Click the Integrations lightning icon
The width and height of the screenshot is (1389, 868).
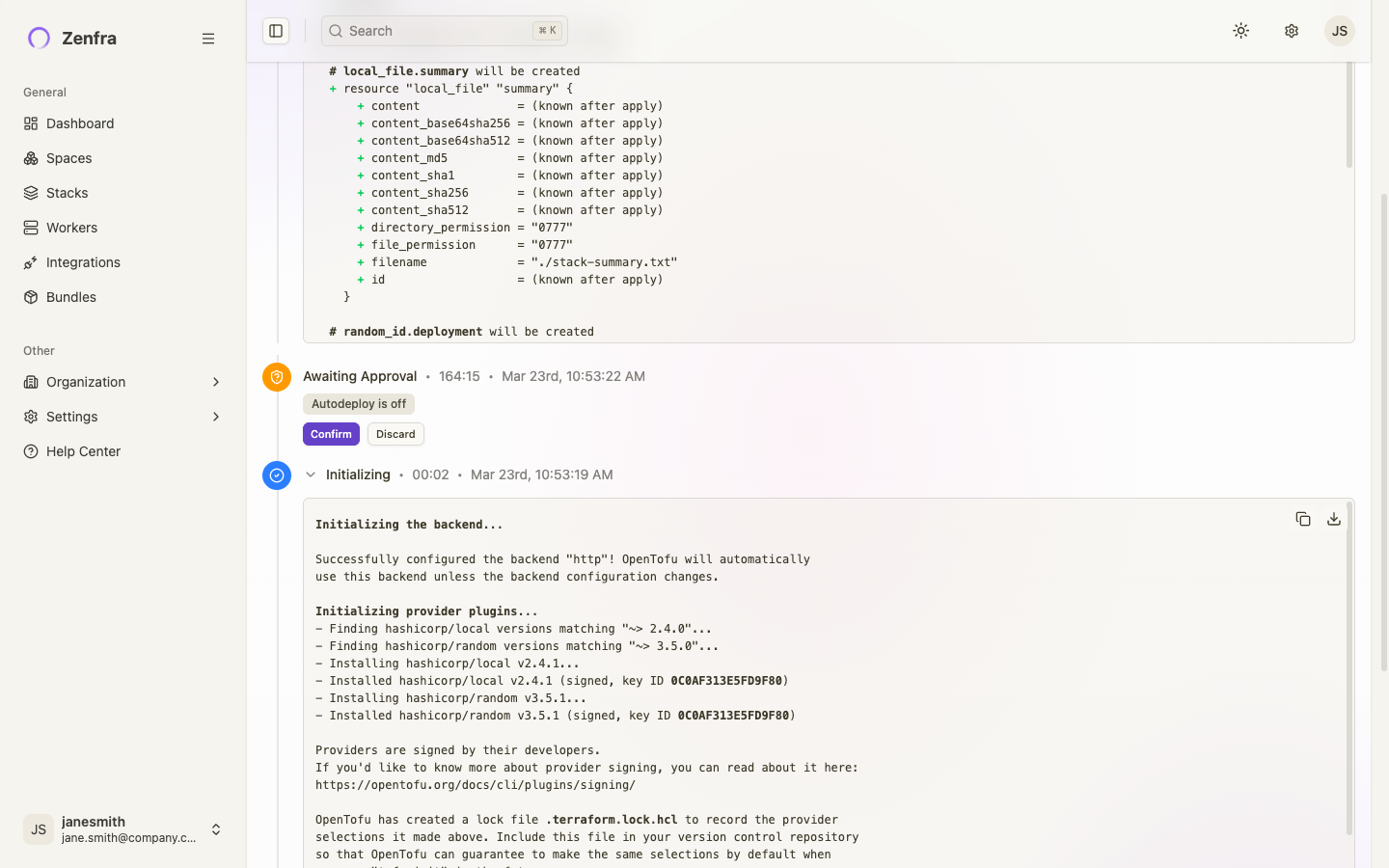(32, 262)
